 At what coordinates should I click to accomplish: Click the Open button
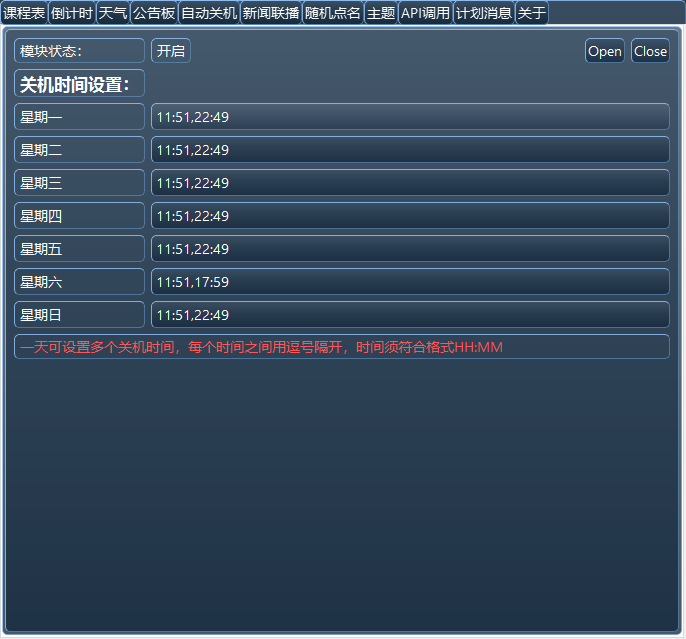coord(604,51)
